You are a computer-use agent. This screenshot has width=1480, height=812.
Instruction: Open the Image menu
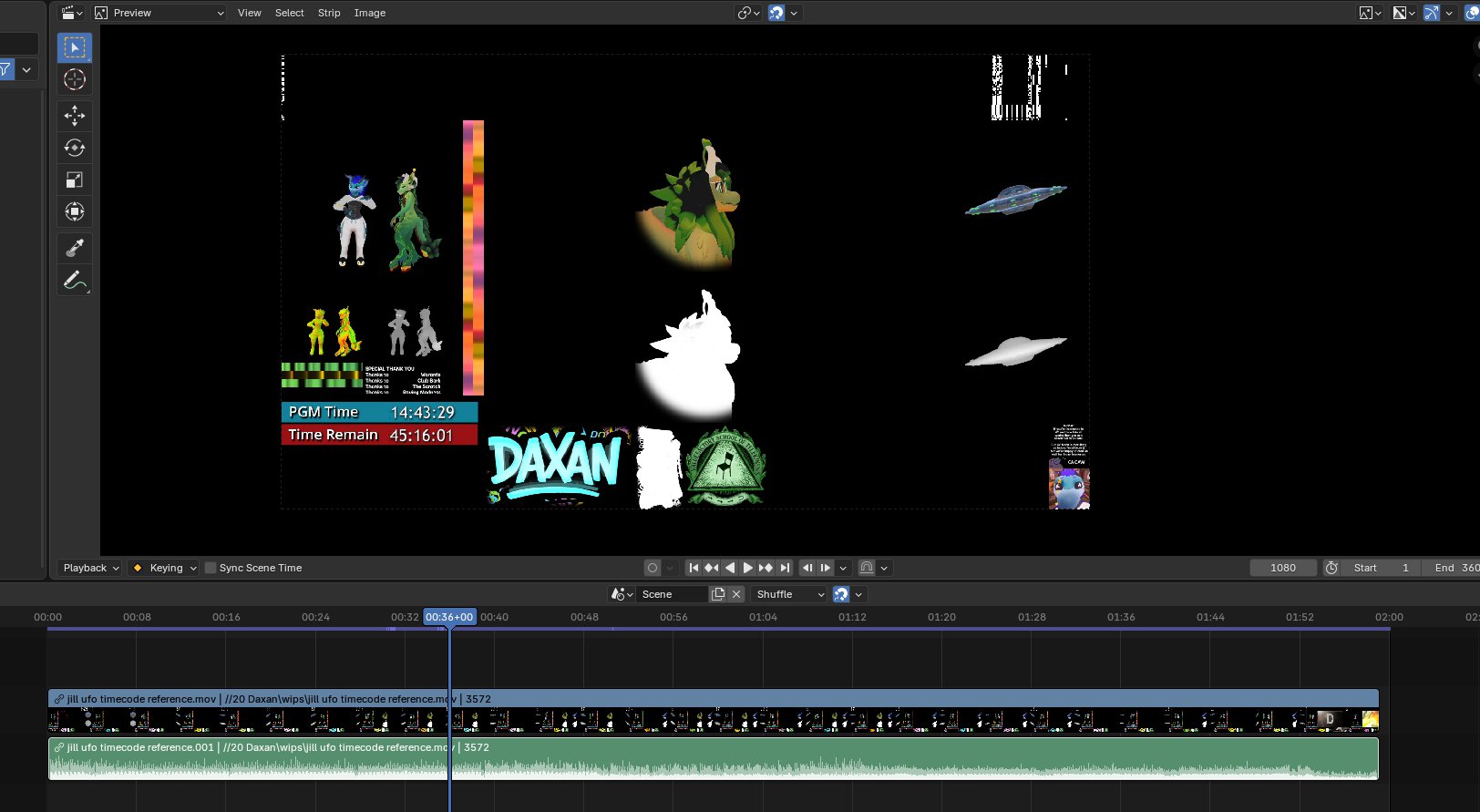click(x=369, y=13)
